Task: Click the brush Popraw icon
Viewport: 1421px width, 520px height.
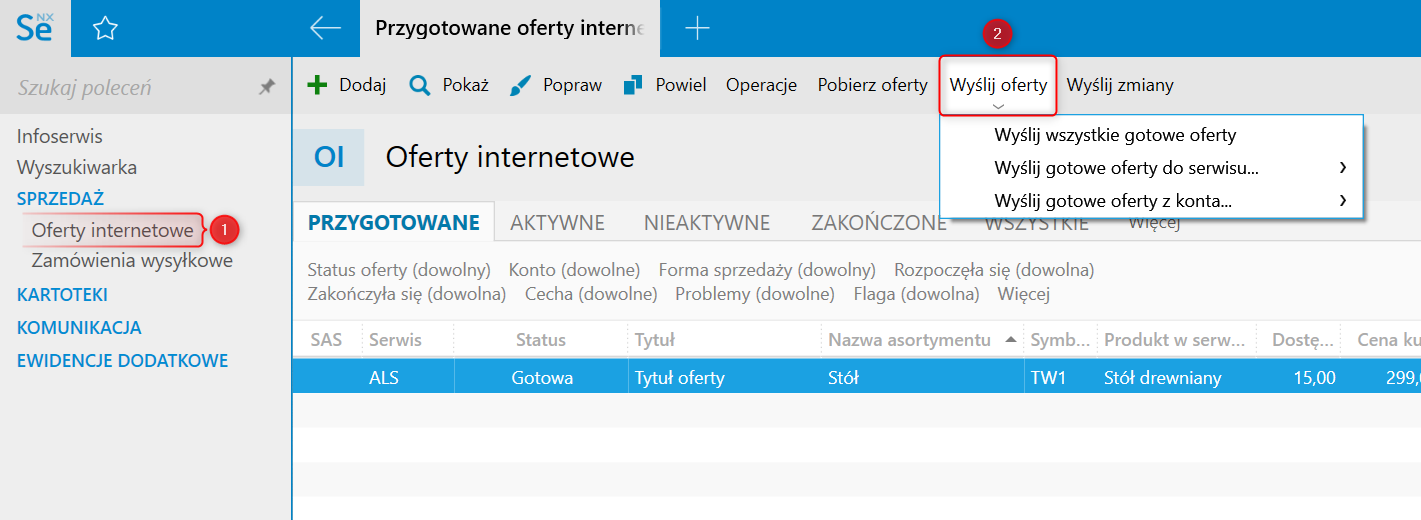Action: (520, 85)
